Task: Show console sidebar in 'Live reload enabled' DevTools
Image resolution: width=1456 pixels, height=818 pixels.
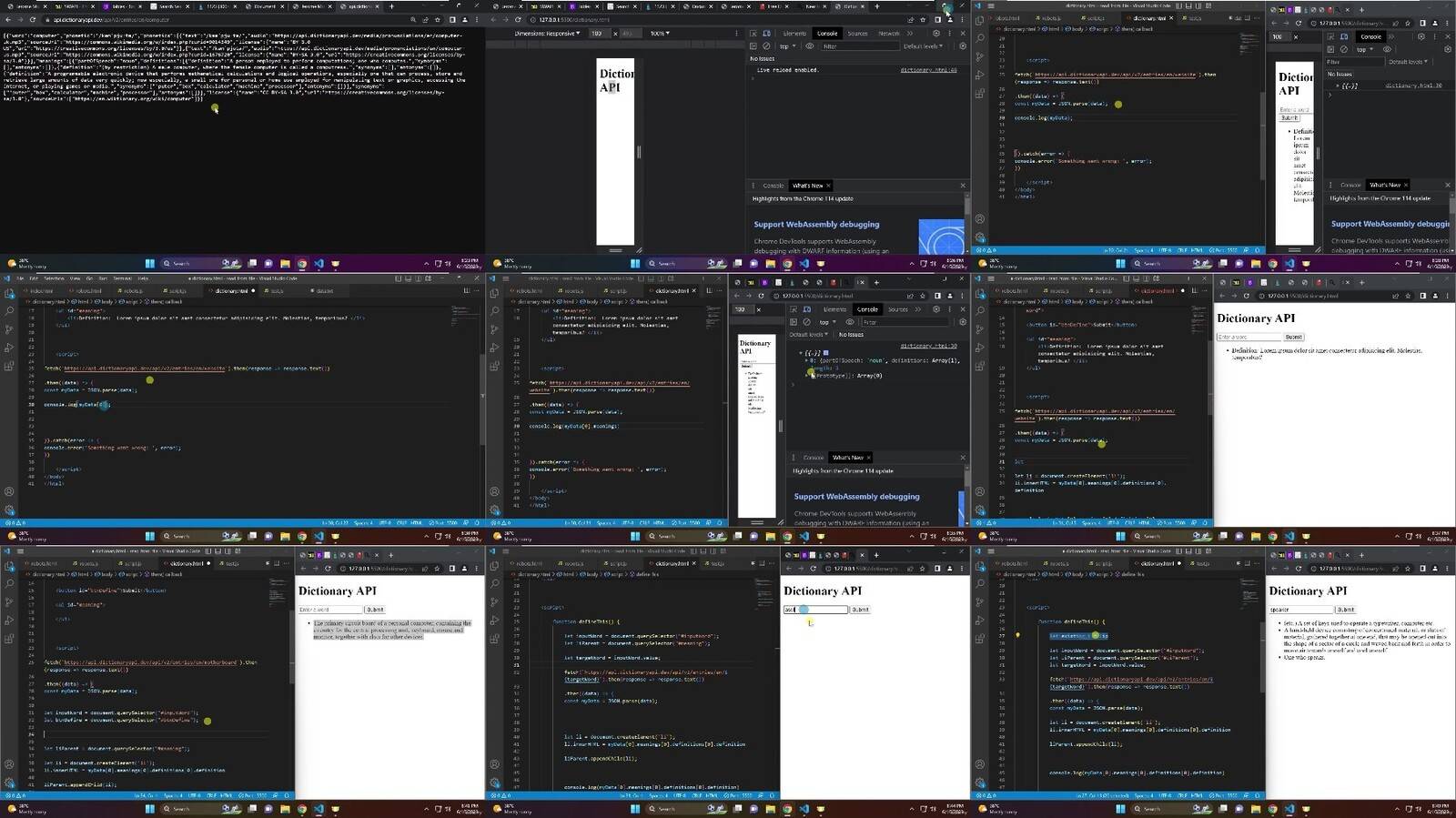Action: [x=753, y=46]
